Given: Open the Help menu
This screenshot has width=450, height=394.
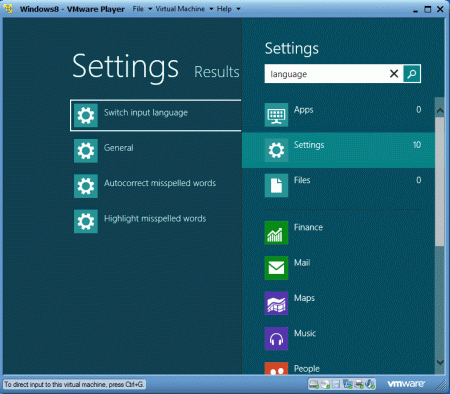Looking at the screenshot, I should [x=224, y=9].
